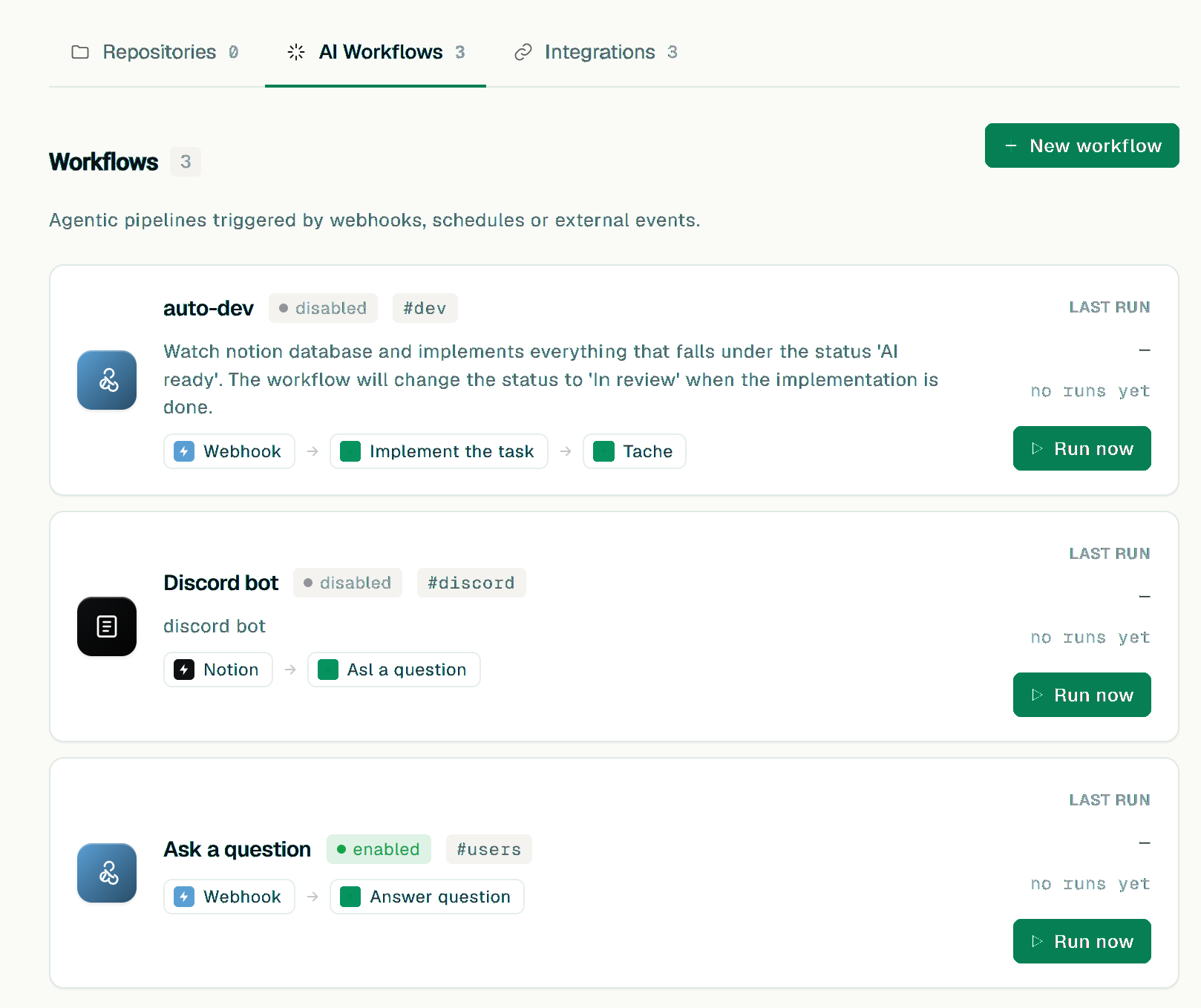This screenshot has width=1201, height=1008.
Task: Select the Notion trigger step
Action: [217, 670]
